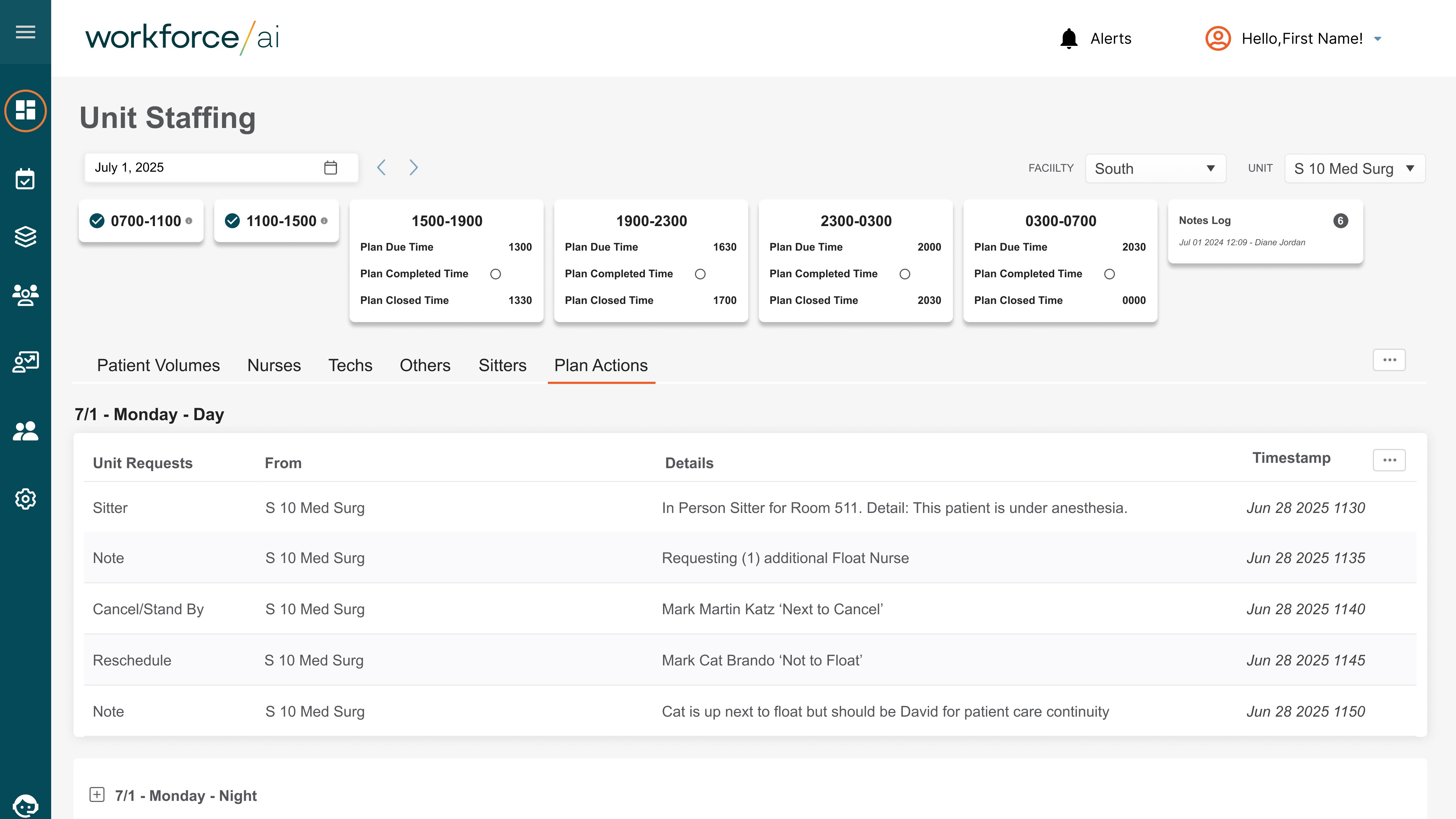Open the calendar check icon in sidebar
This screenshot has height=819, width=1456.
click(26, 179)
